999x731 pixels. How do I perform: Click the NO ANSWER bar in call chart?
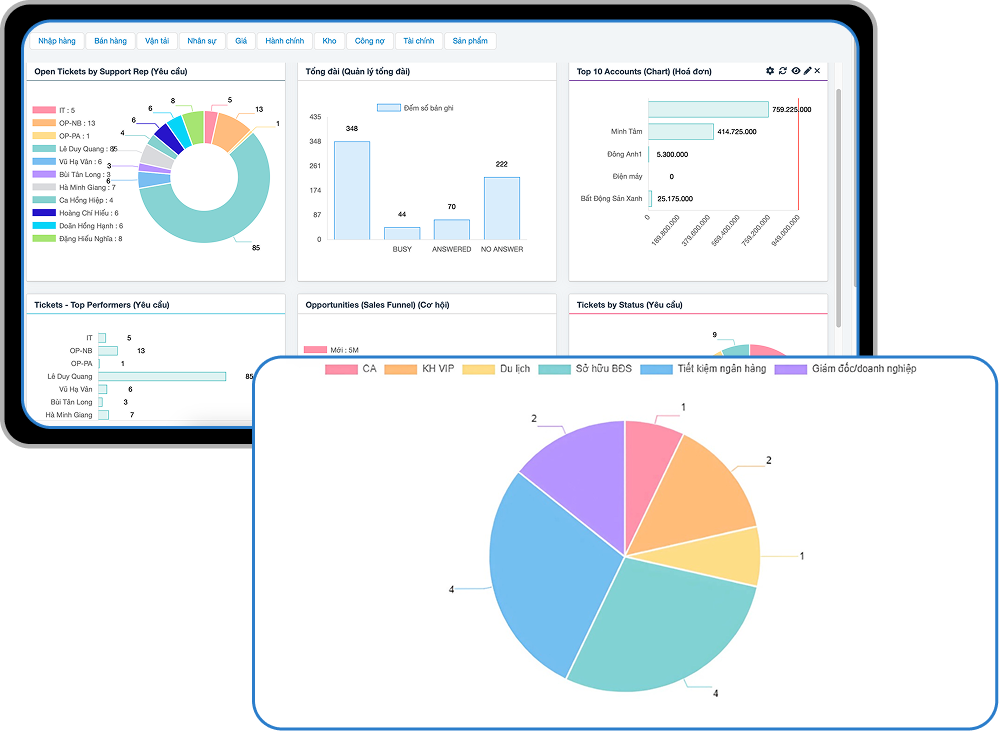pyautogui.click(x=501, y=208)
